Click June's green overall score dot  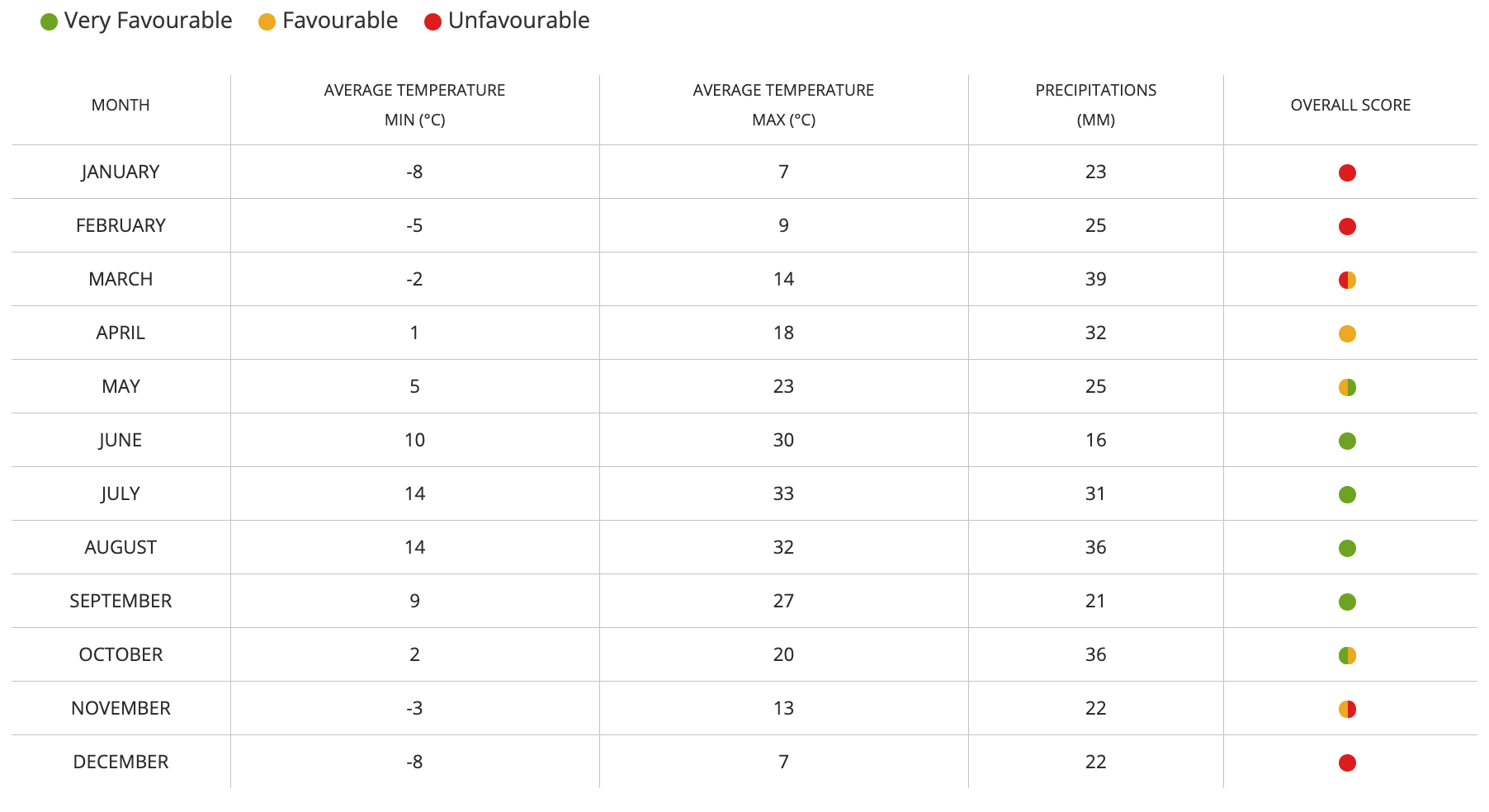point(1347,441)
